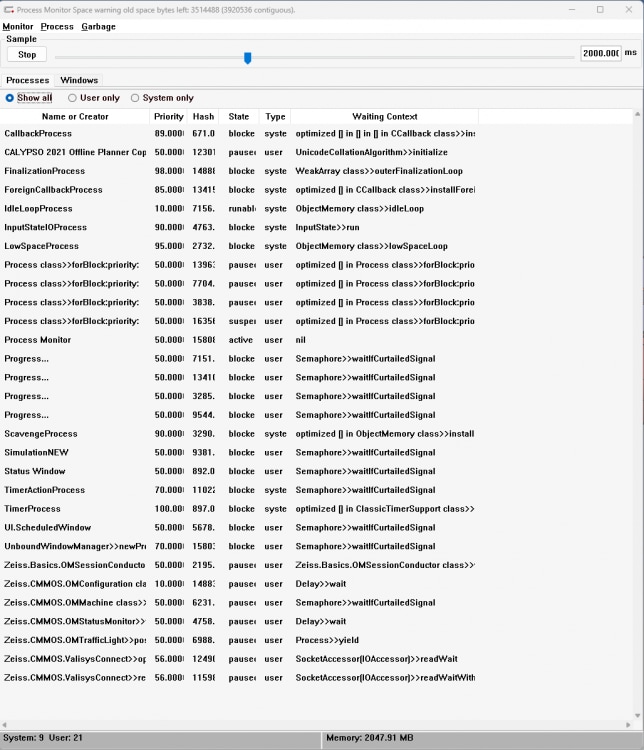Image resolution: width=644 pixels, height=750 pixels.
Task: Minimize the Process Monitor window
Action: pyautogui.click(x=572, y=10)
